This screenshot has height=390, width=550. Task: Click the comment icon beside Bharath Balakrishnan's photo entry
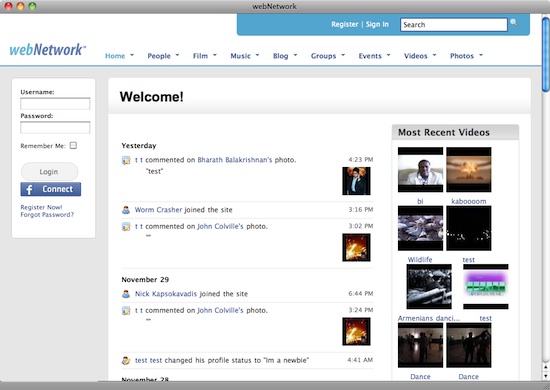(x=126, y=160)
